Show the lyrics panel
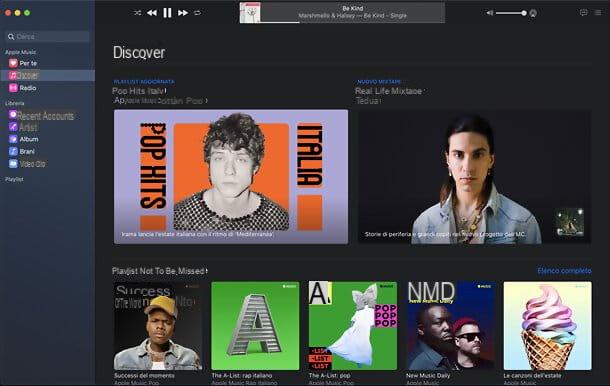Screen dimensions: 610x386 click(x=584, y=13)
